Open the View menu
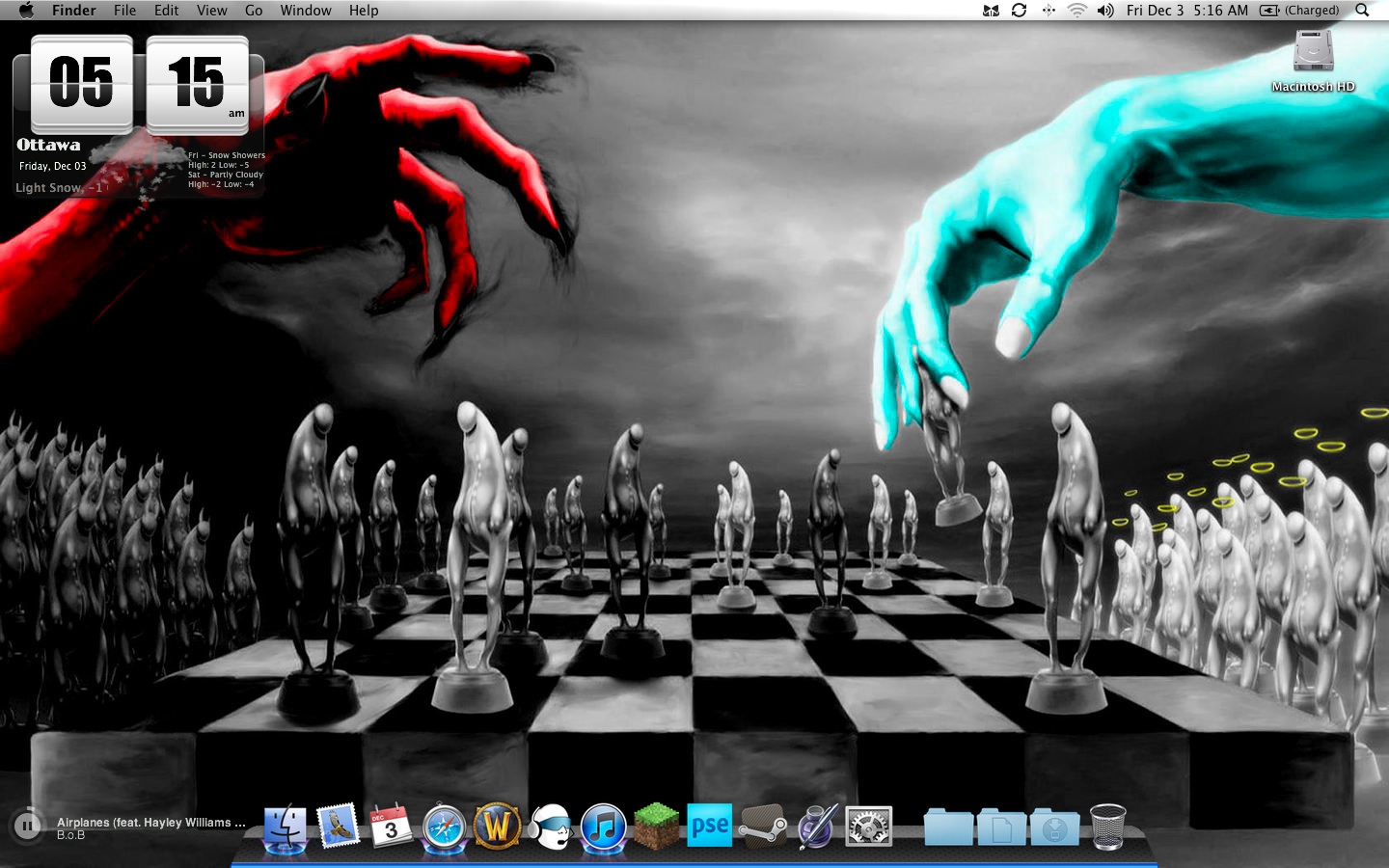 (211, 10)
